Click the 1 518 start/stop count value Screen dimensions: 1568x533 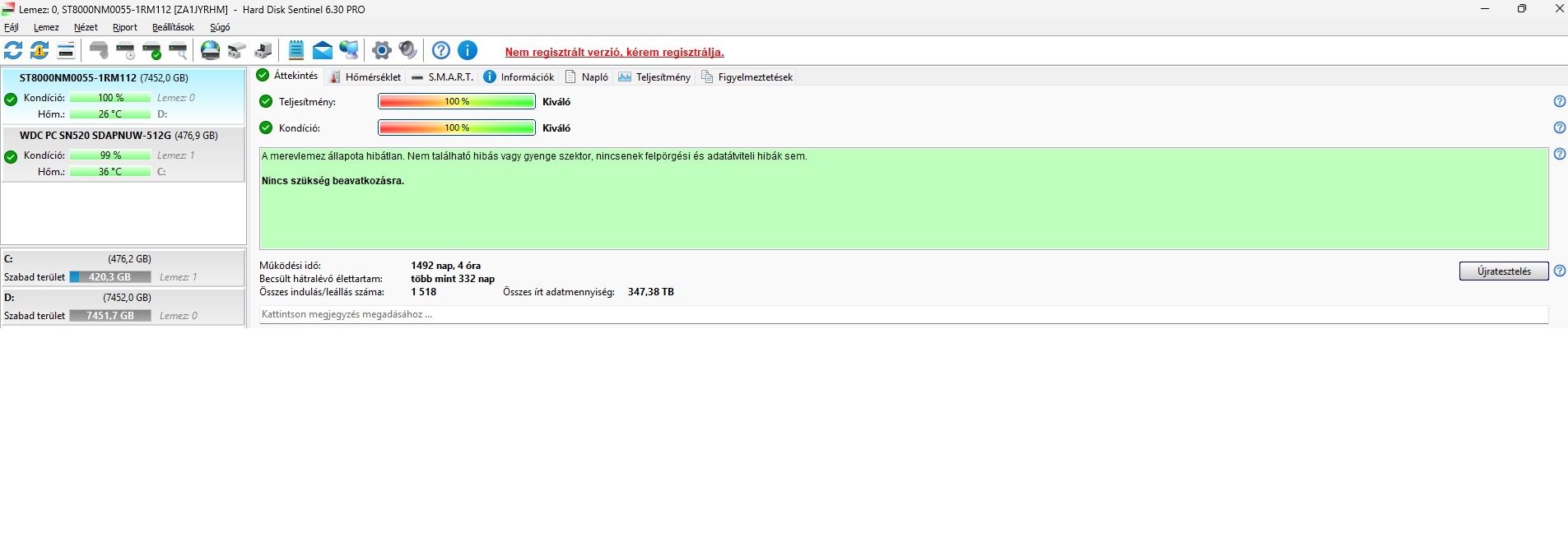(x=424, y=292)
